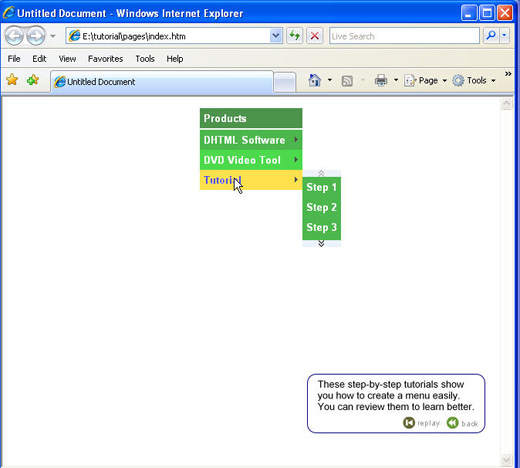Open the DHTML Software menu item
Image resolution: width=520 pixels, height=468 pixels.
tap(251, 140)
